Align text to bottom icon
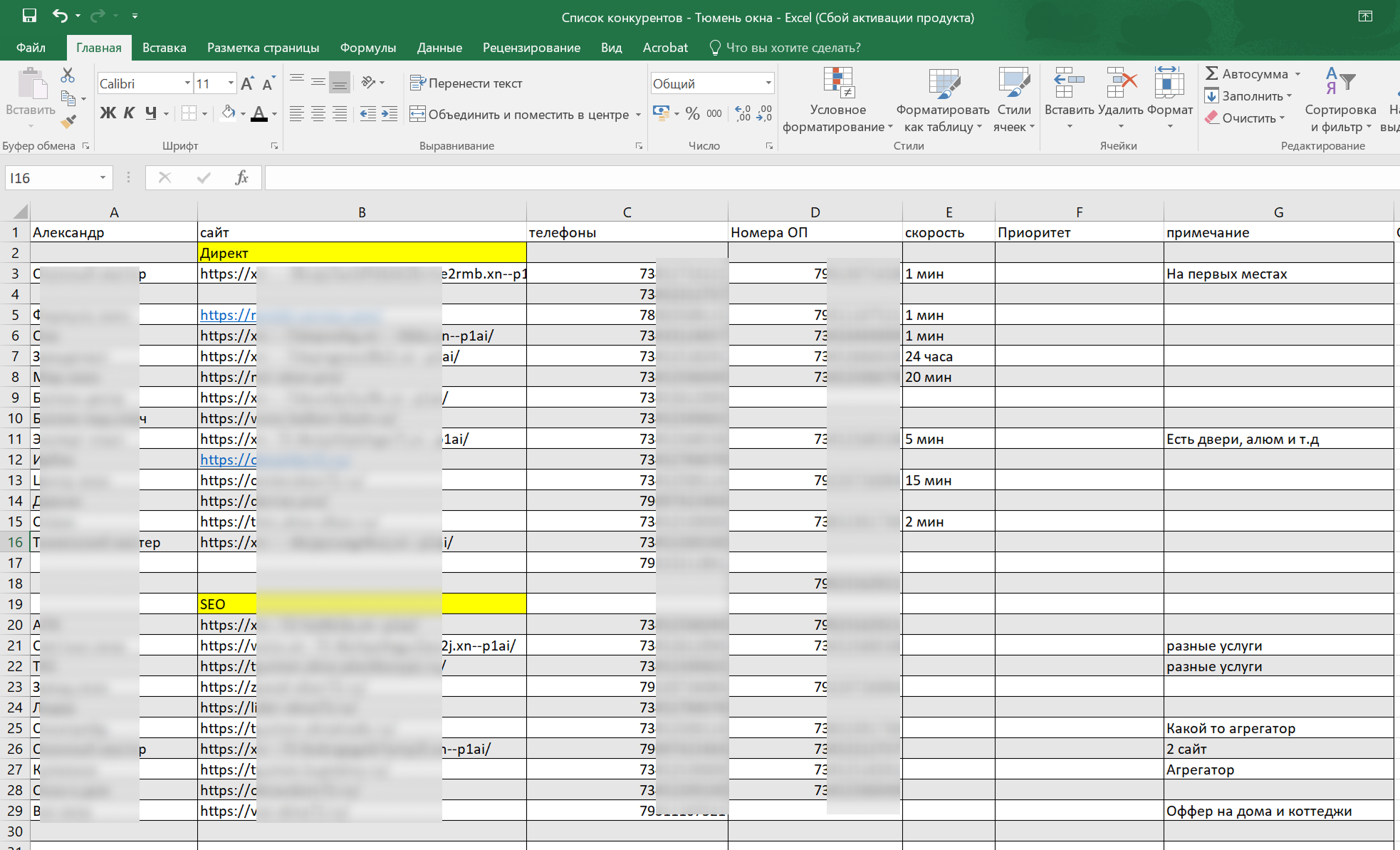Screen dimensions: 1400x850 pos(340,82)
